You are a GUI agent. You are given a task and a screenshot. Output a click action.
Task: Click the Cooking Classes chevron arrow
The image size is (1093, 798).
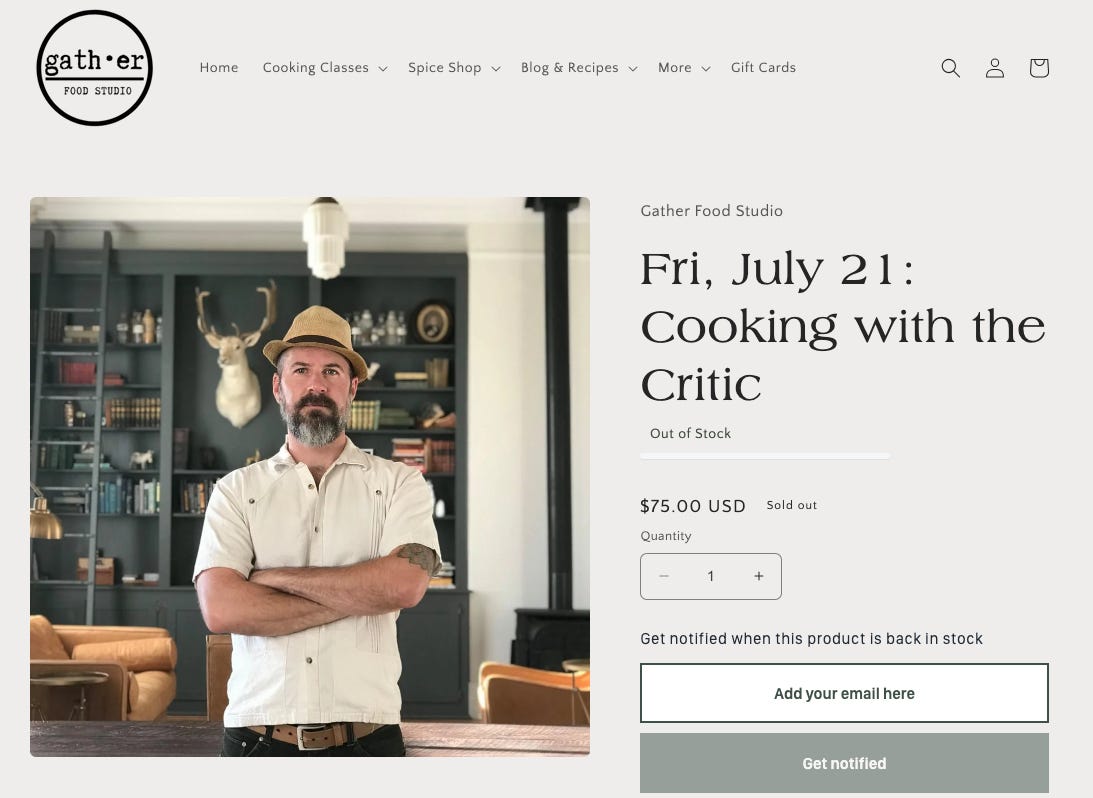383,68
